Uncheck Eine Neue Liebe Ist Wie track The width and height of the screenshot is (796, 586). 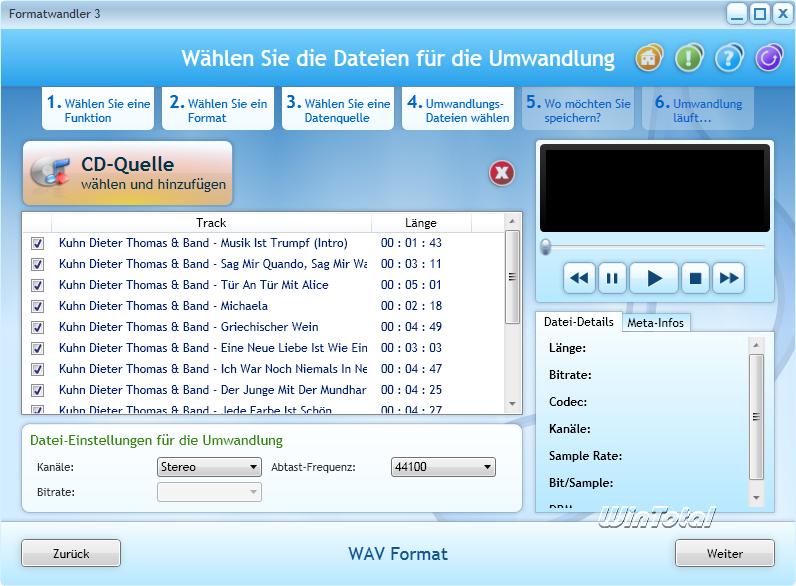coord(38,348)
